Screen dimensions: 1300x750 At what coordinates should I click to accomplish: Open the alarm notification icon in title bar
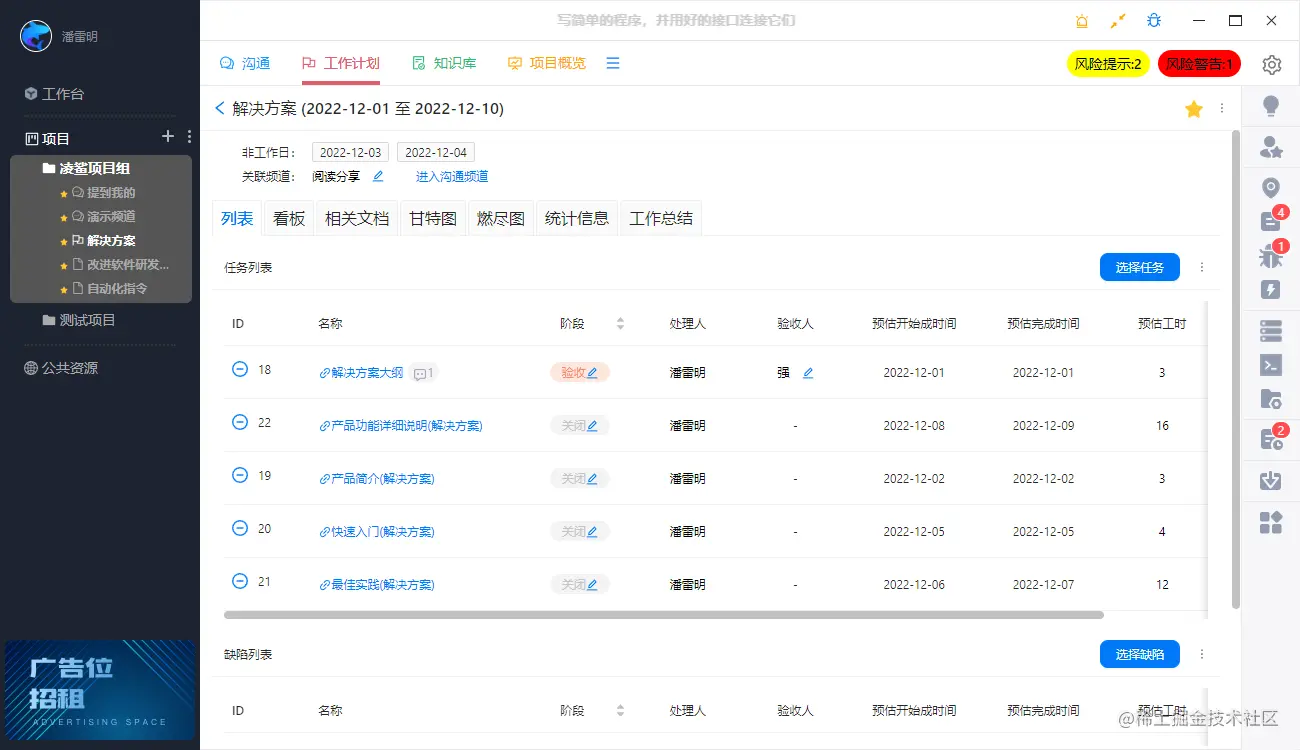point(1082,21)
